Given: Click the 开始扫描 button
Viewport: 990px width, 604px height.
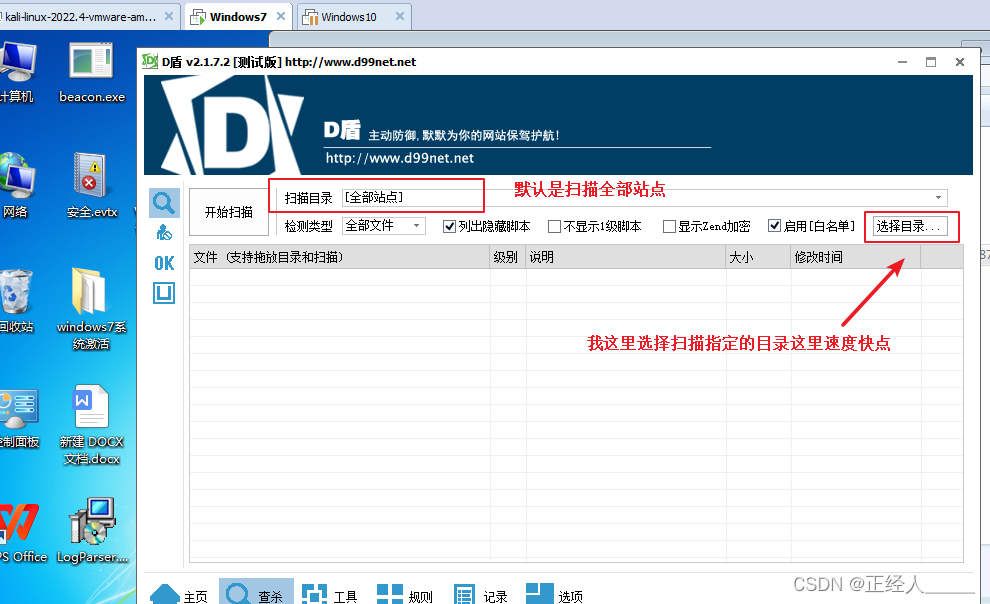Looking at the screenshot, I should (x=229, y=212).
